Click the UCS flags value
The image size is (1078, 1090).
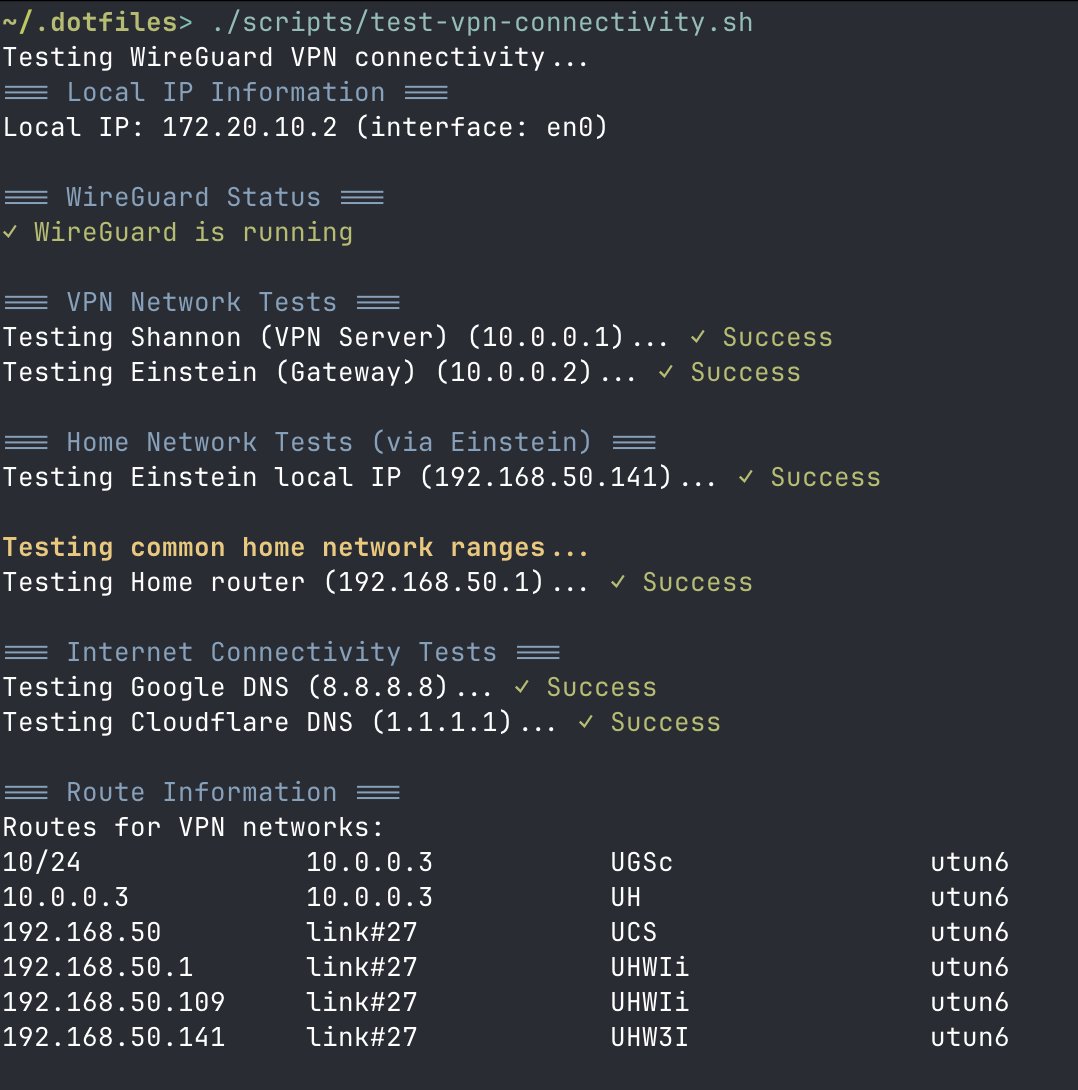tap(633, 932)
